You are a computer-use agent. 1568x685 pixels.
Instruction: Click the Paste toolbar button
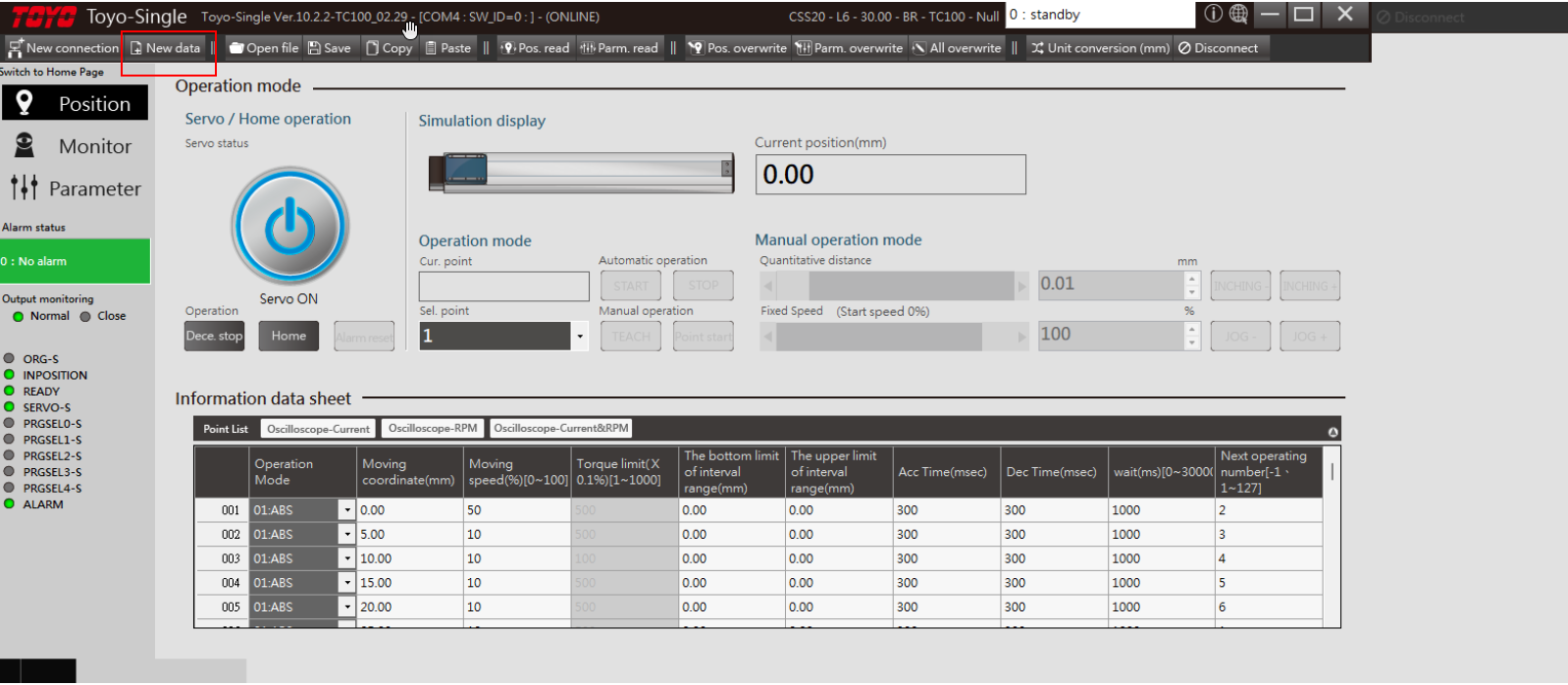point(448,47)
